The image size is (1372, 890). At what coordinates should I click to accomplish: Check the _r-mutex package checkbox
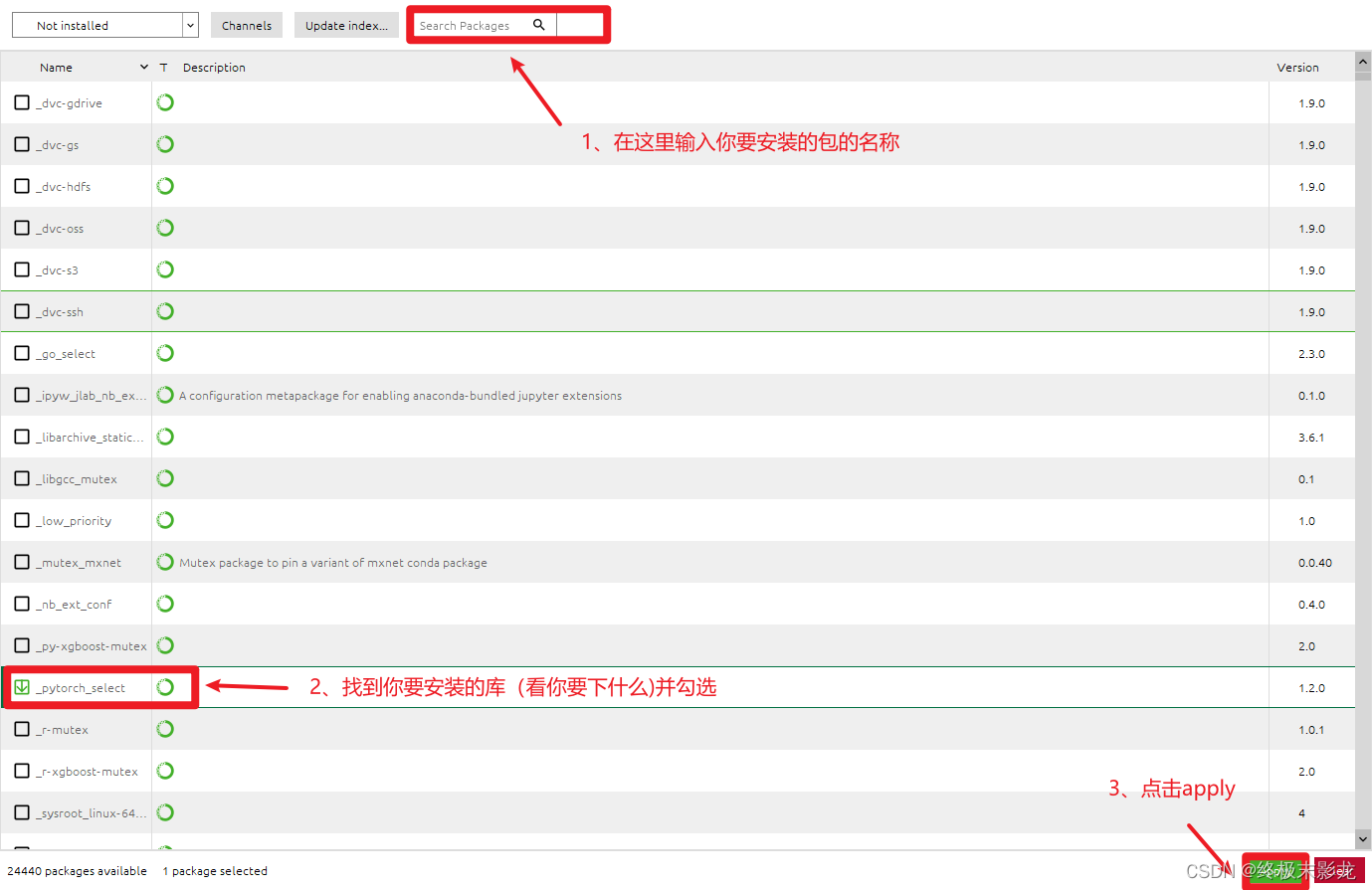point(22,729)
